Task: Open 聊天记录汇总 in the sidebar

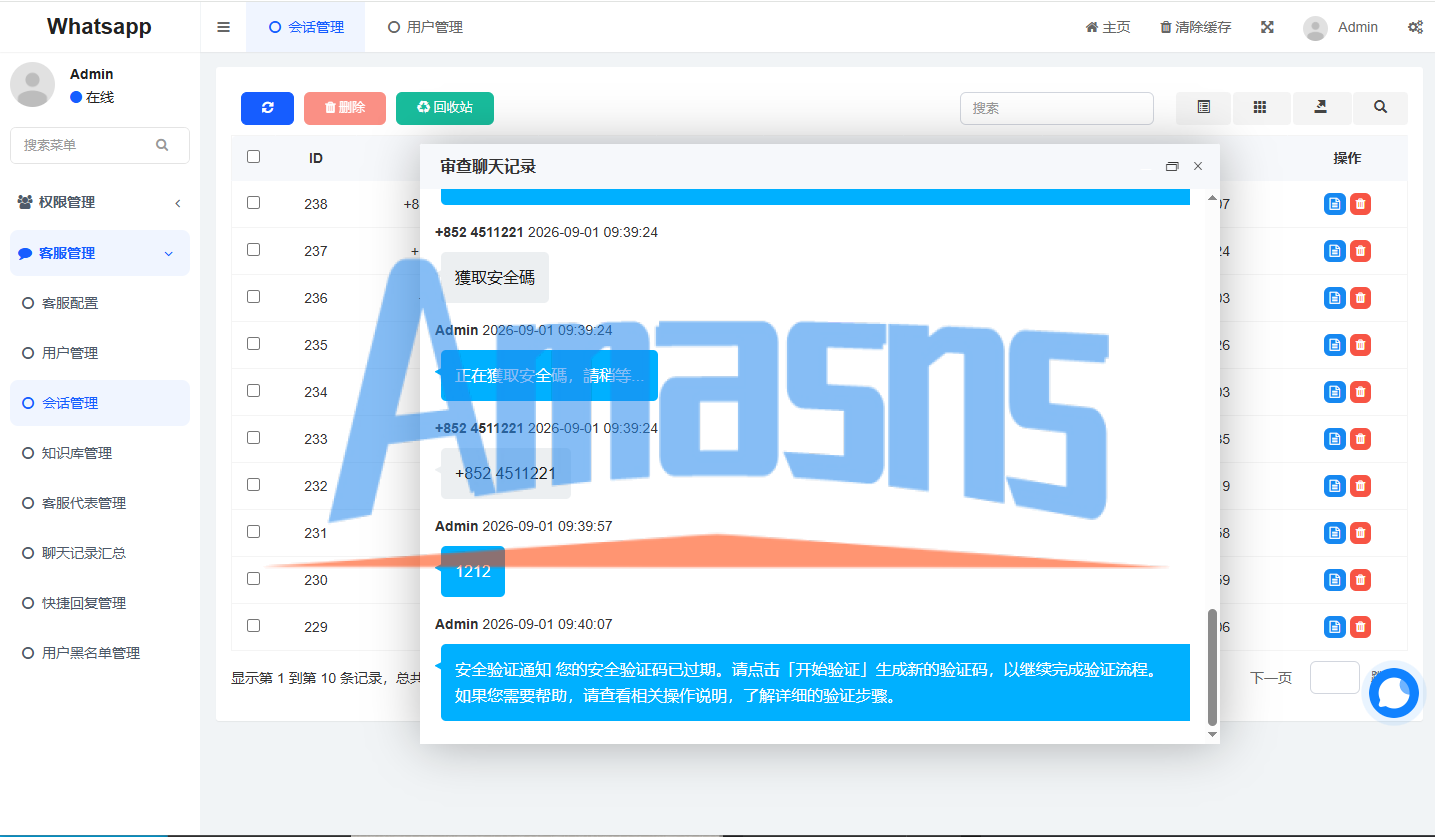Action: tap(100, 553)
